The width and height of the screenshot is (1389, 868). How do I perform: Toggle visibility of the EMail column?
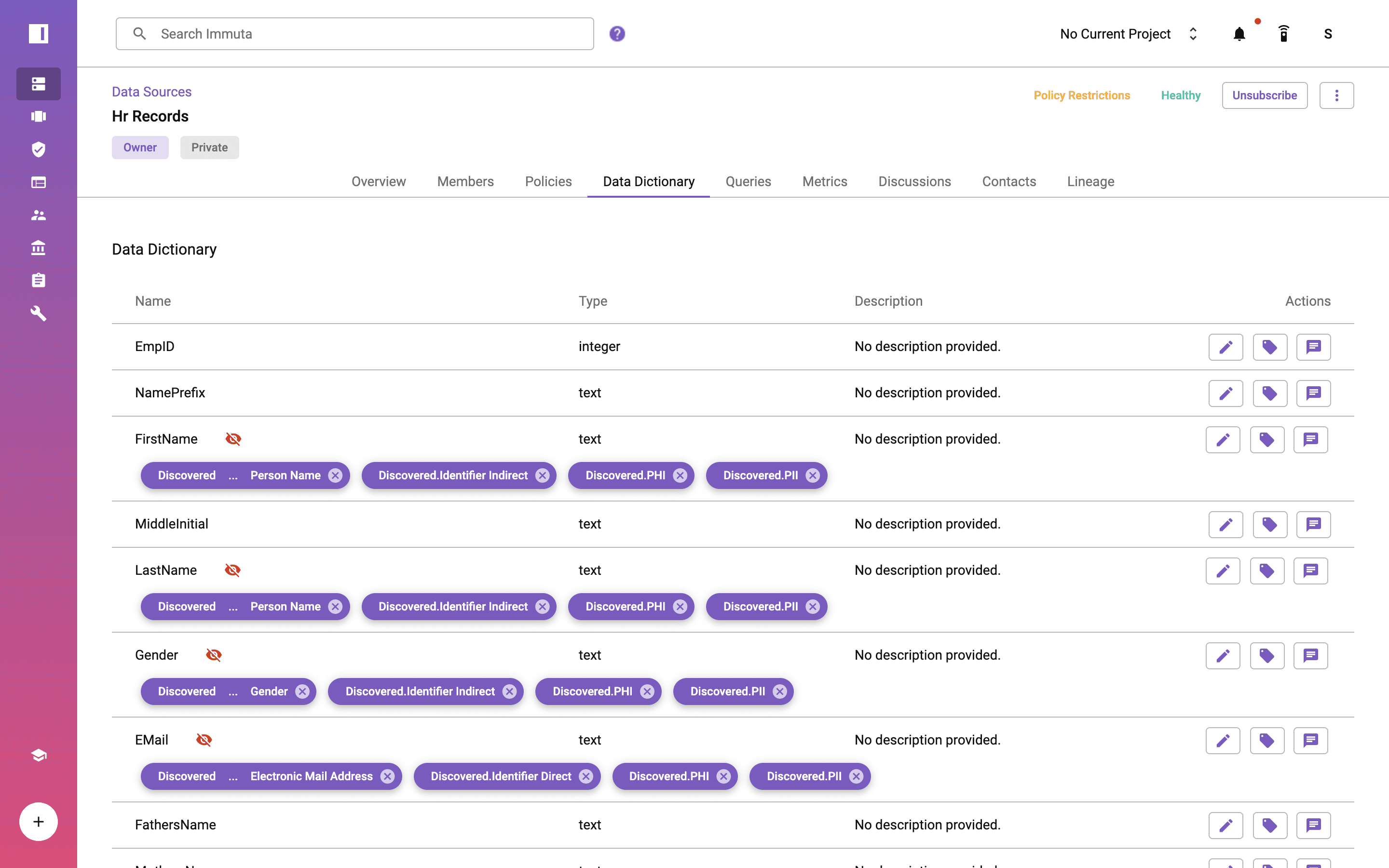(x=204, y=739)
